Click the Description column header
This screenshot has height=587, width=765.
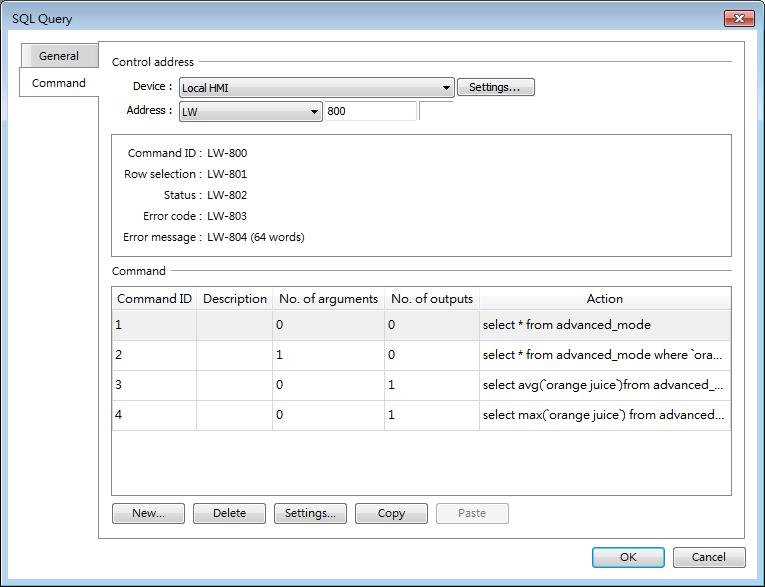tap(235, 299)
